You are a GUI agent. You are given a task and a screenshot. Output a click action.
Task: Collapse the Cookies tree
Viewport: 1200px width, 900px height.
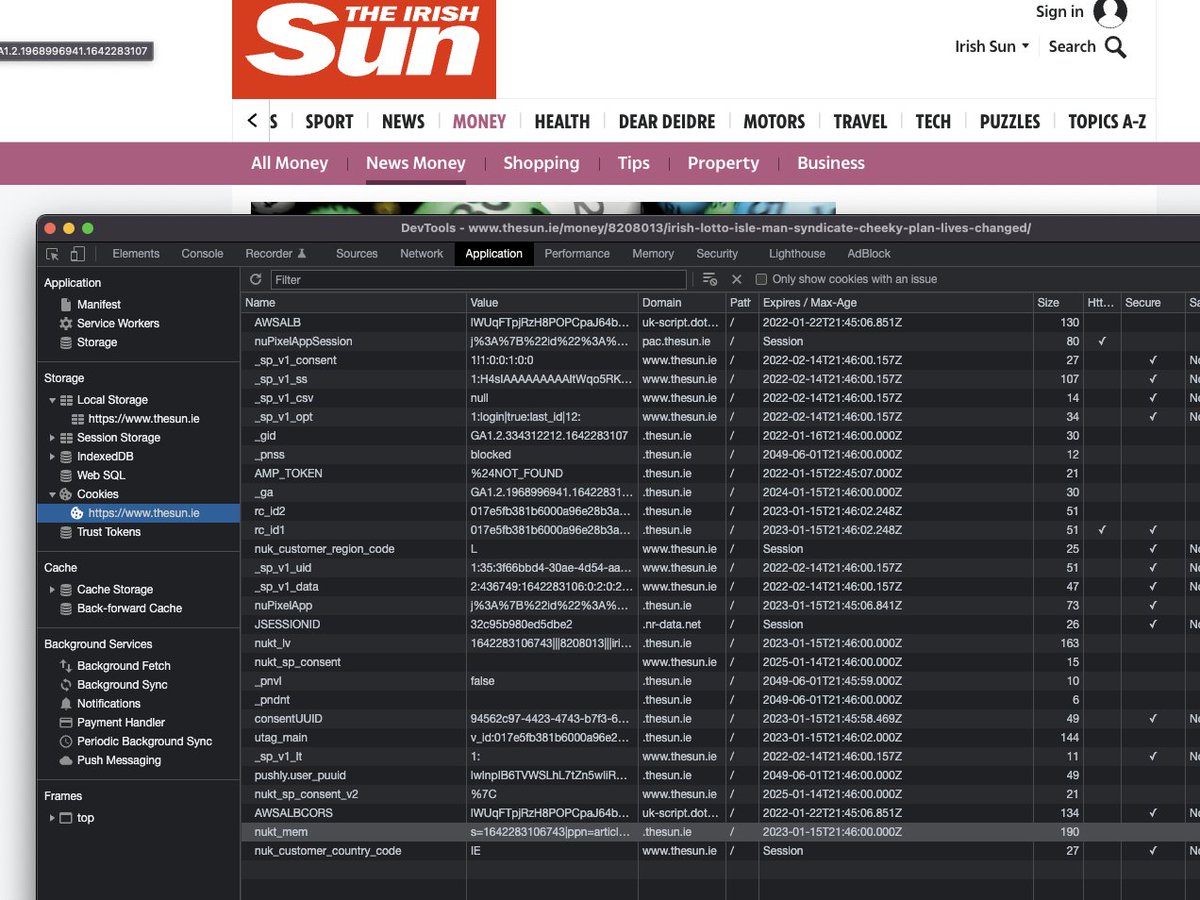tap(52, 495)
